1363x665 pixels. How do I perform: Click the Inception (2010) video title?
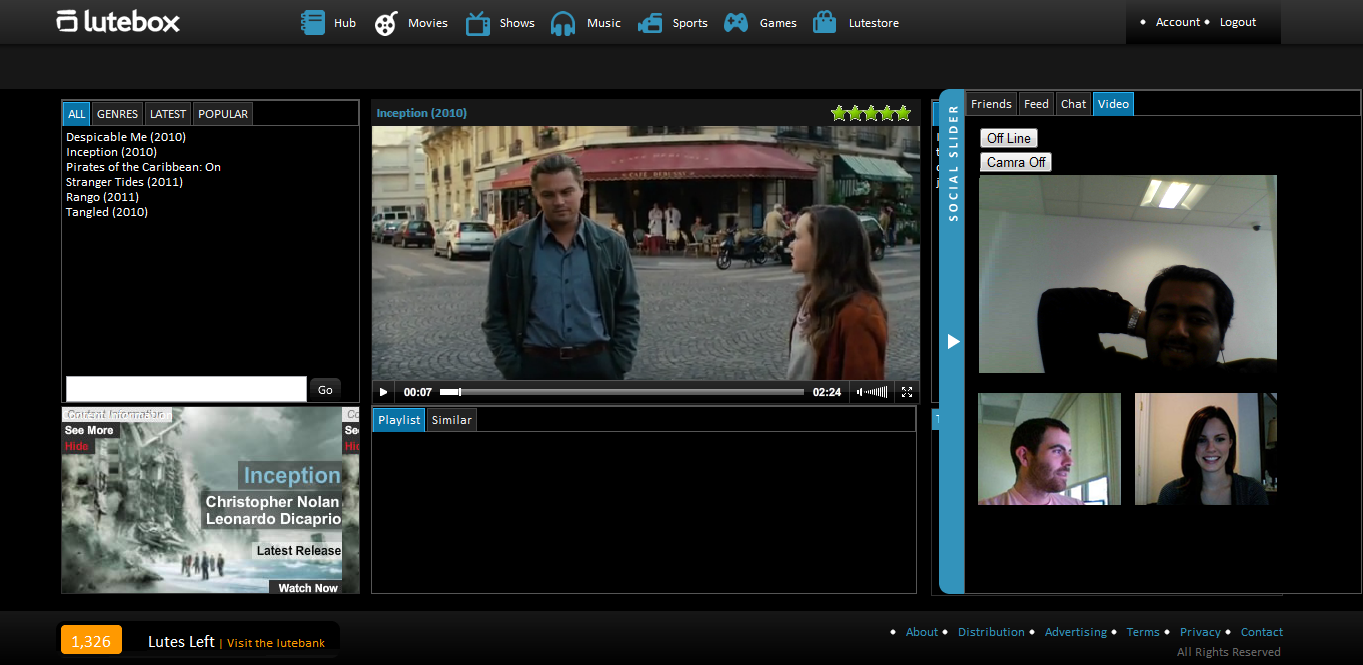pyautogui.click(x=421, y=113)
